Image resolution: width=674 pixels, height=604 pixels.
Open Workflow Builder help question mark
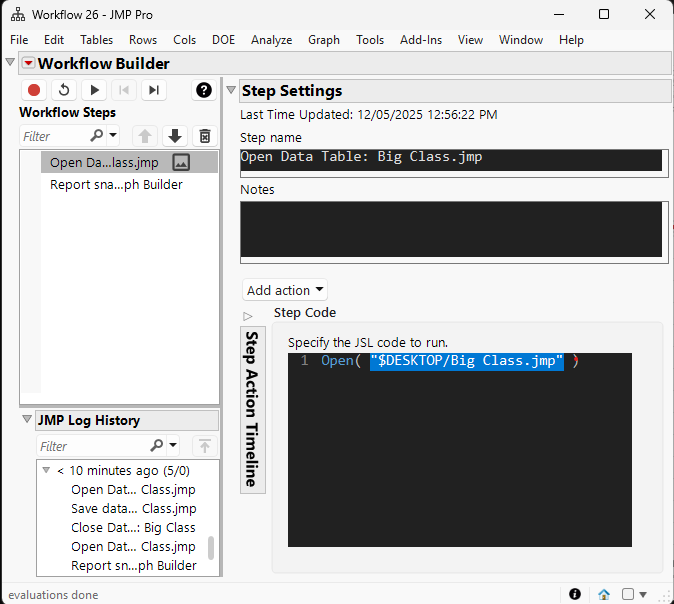click(x=204, y=90)
